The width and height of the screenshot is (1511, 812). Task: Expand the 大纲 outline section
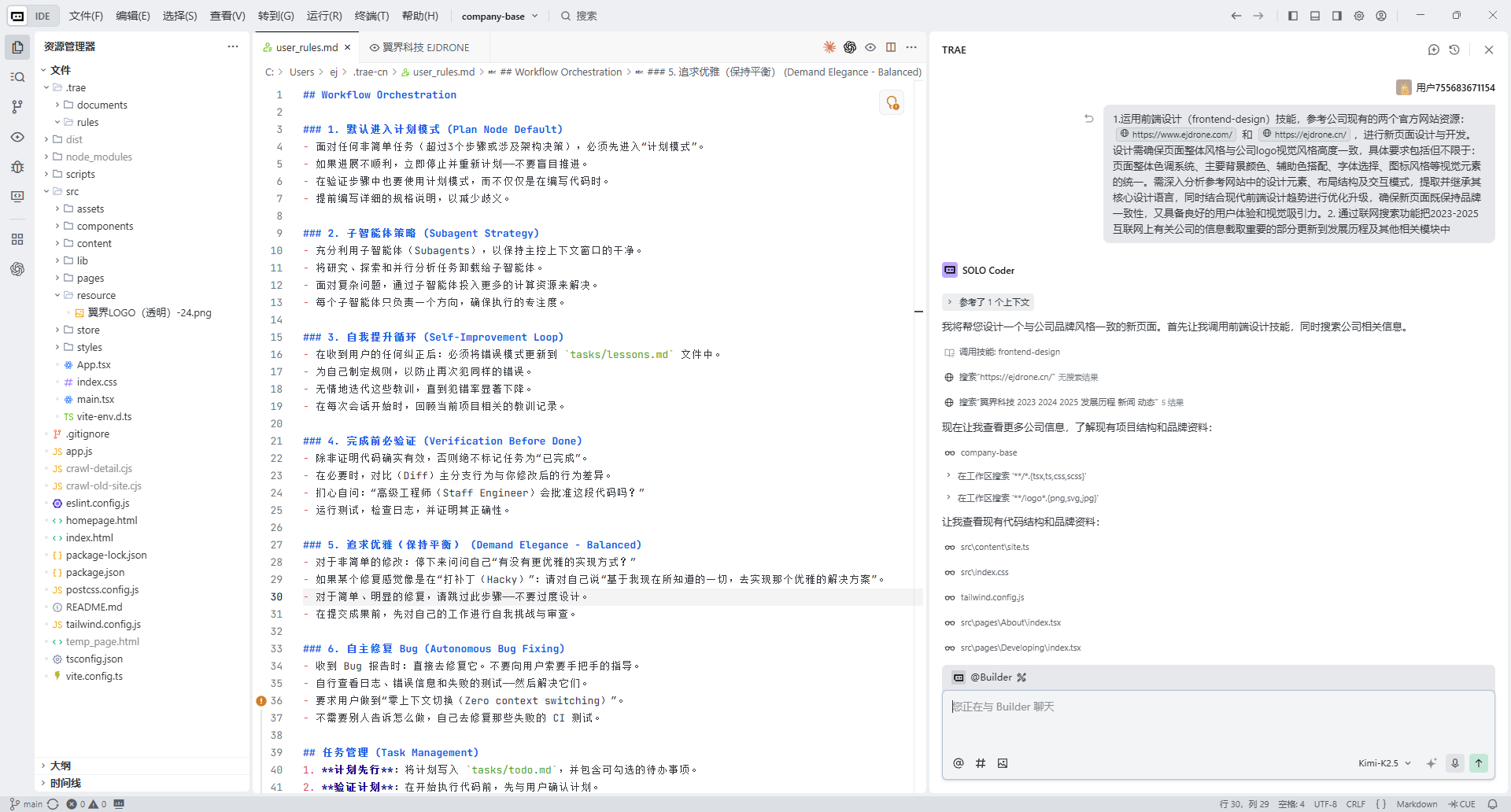61,766
